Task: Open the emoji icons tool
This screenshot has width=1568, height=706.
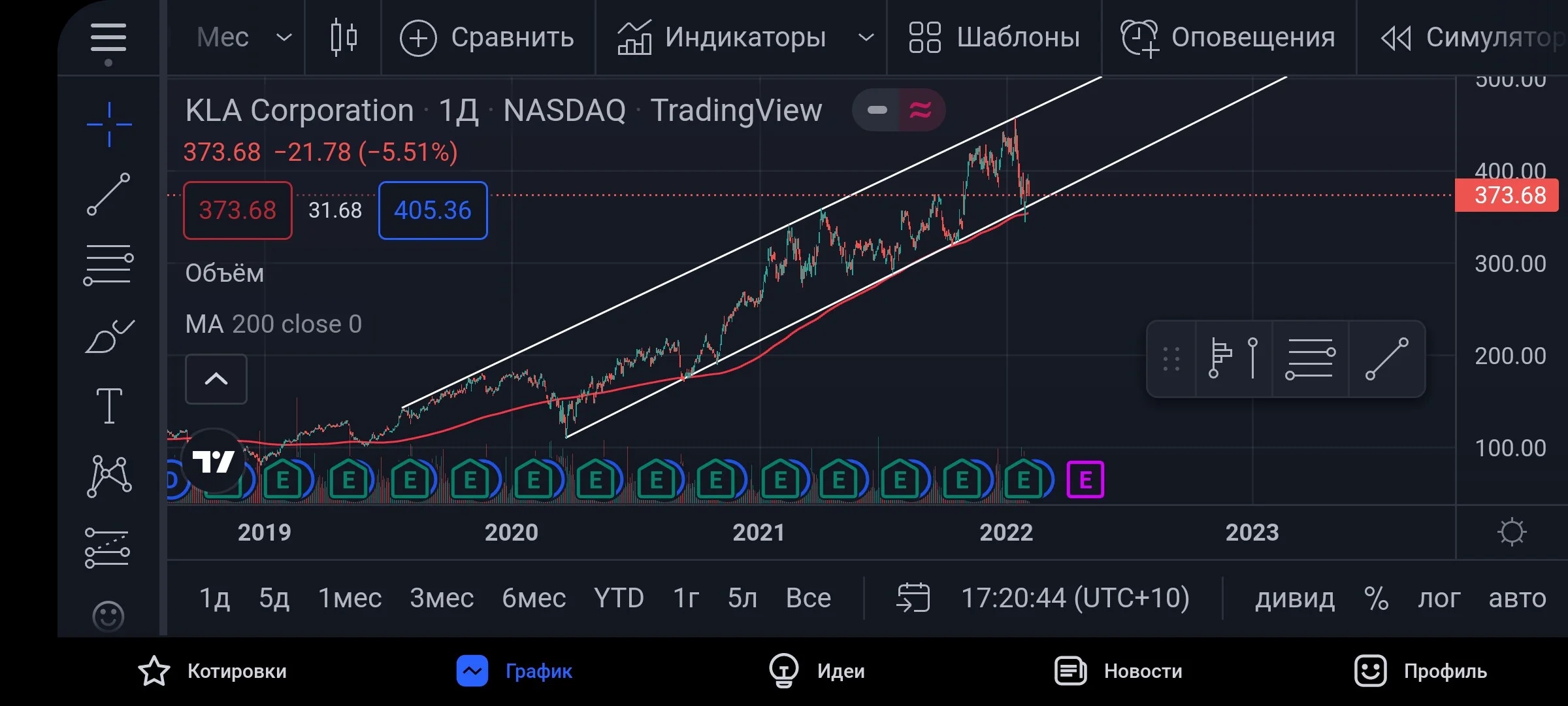Action: pyautogui.click(x=108, y=616)
